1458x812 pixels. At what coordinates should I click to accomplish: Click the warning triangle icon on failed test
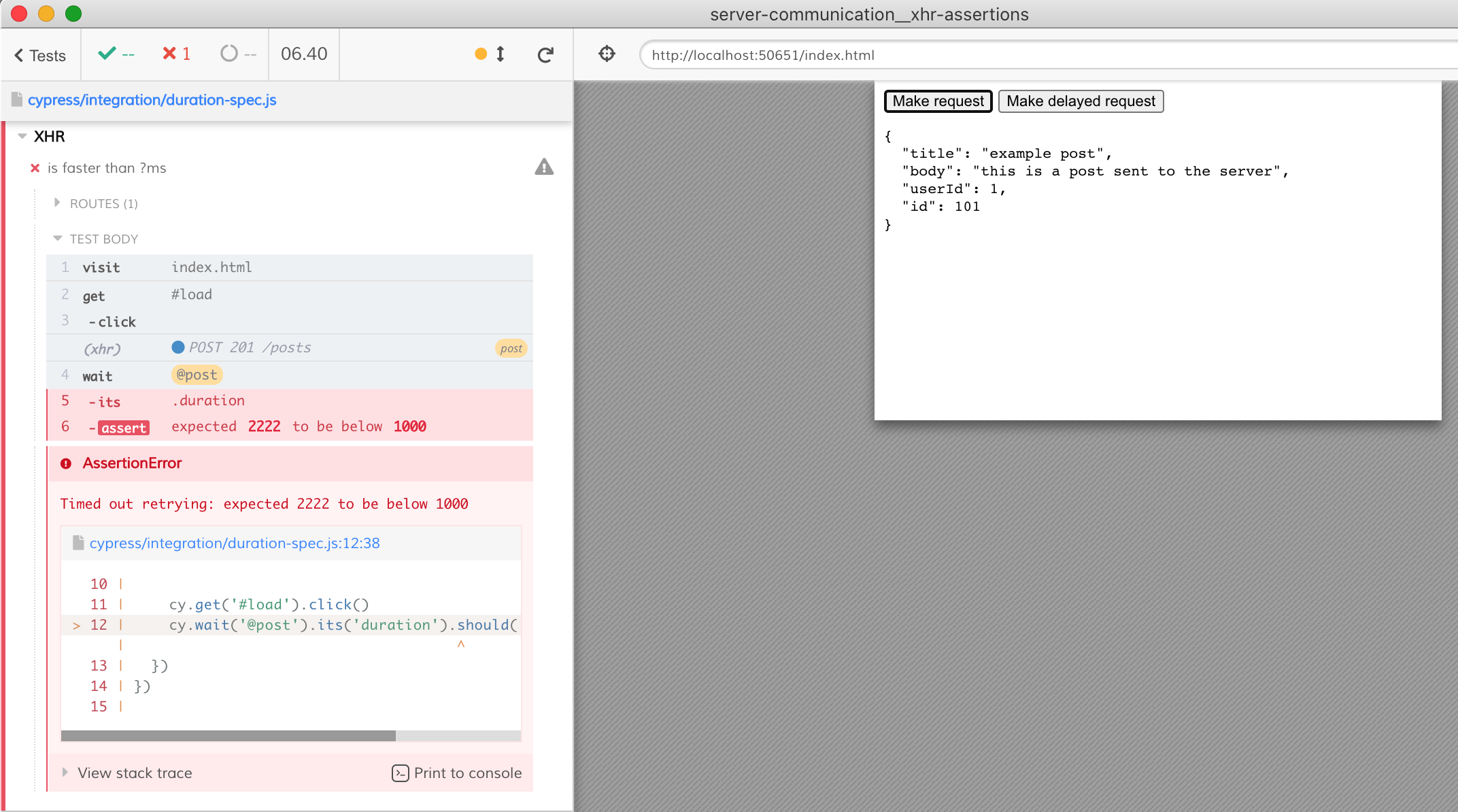pos(544,167)
